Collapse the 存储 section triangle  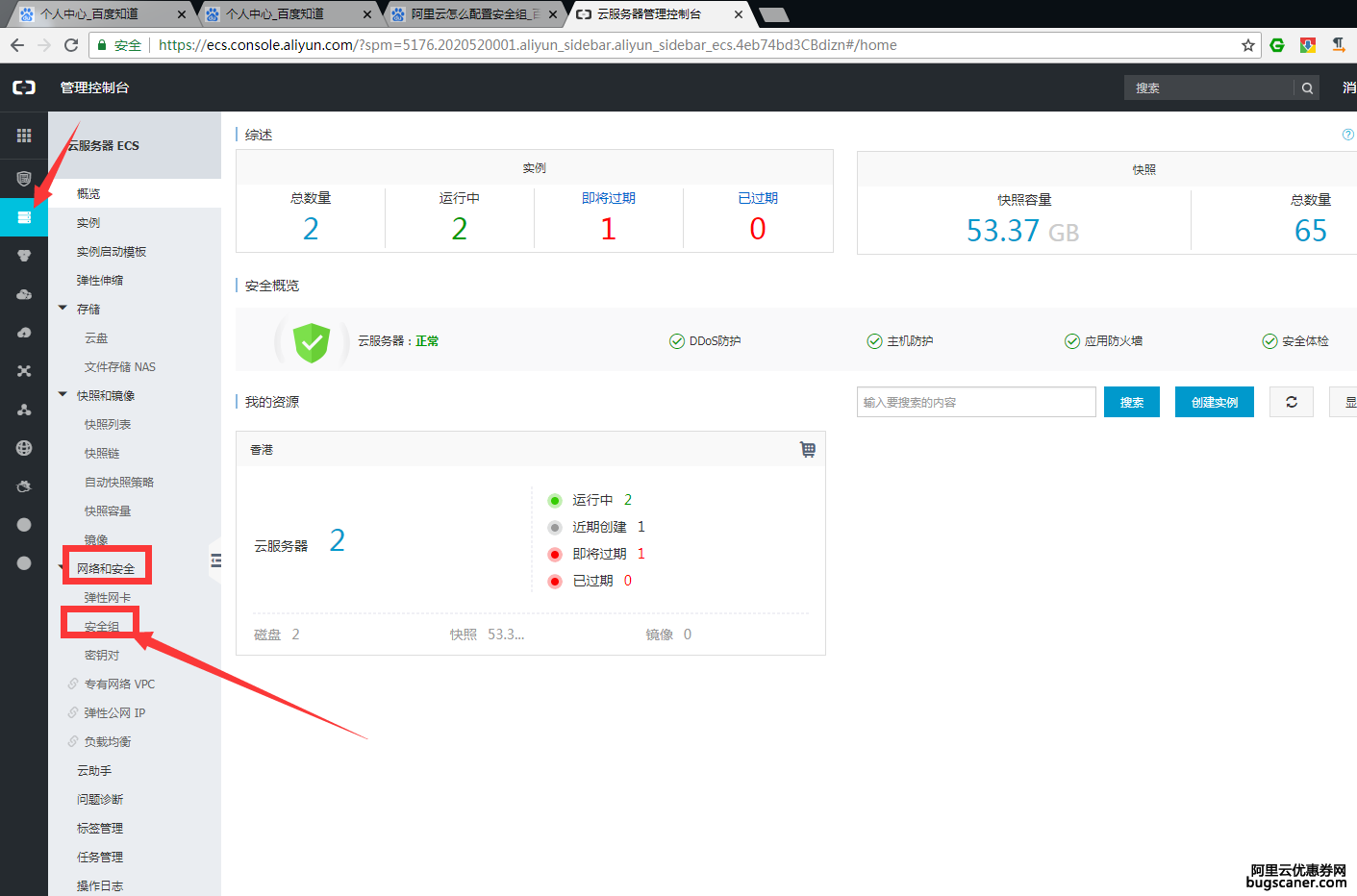tap(63, 309)
